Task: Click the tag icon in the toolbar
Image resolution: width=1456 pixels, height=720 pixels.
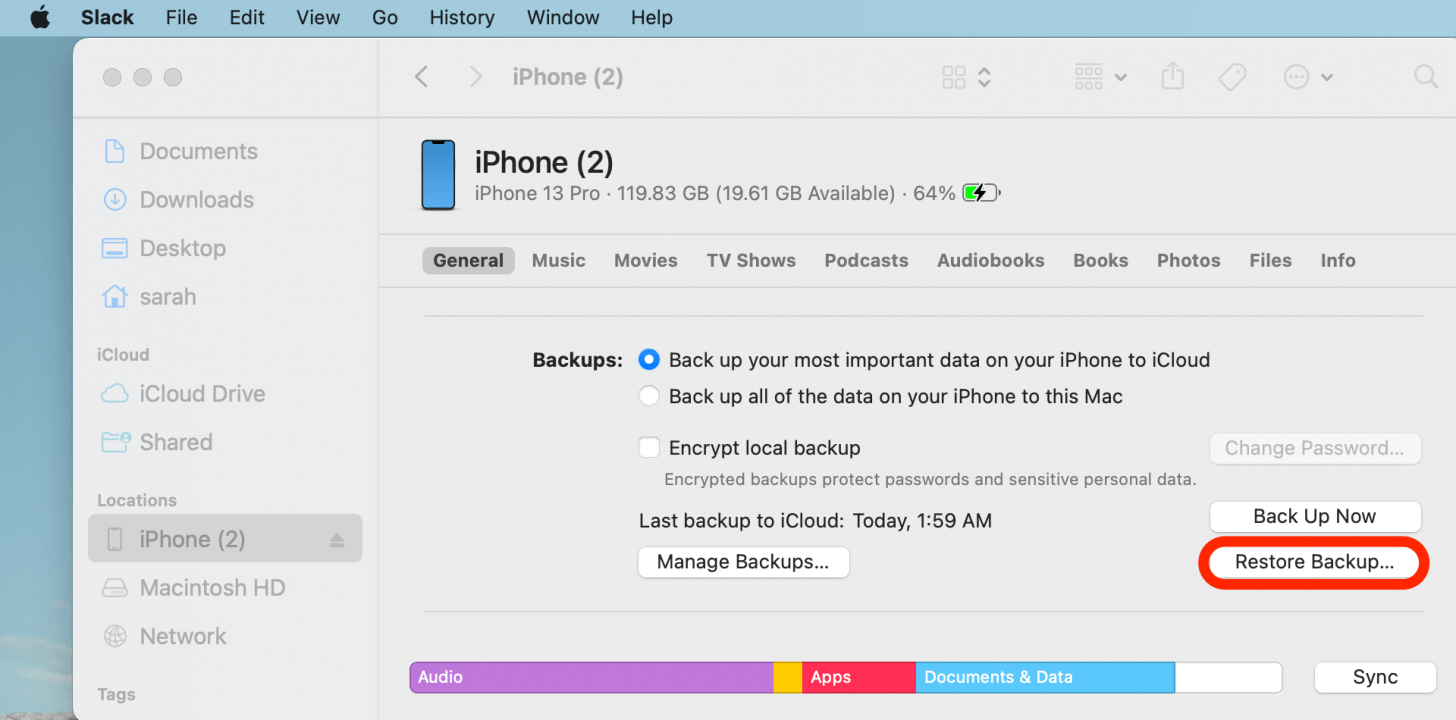Action: click(1232, 77)
